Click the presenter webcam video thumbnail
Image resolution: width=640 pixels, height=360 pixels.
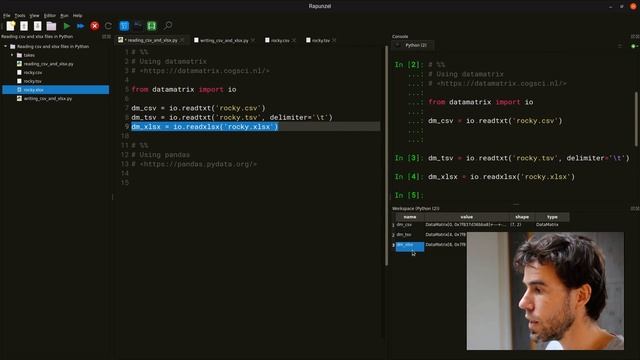[x=545, y=291]
